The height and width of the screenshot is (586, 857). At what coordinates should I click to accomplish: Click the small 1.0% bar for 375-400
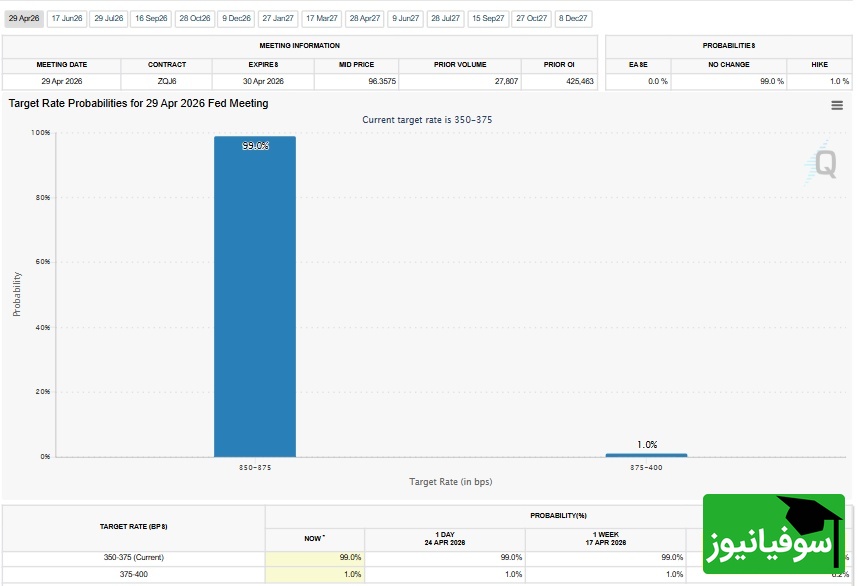coord(646,455)
